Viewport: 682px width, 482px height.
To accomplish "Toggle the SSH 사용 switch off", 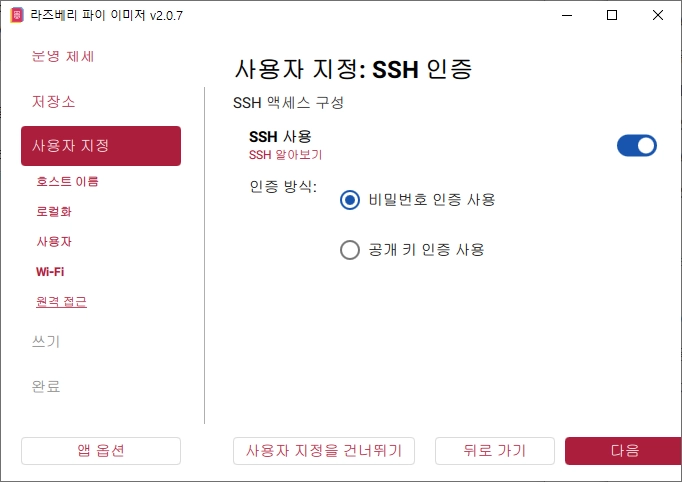I will [x=636, y=146].
